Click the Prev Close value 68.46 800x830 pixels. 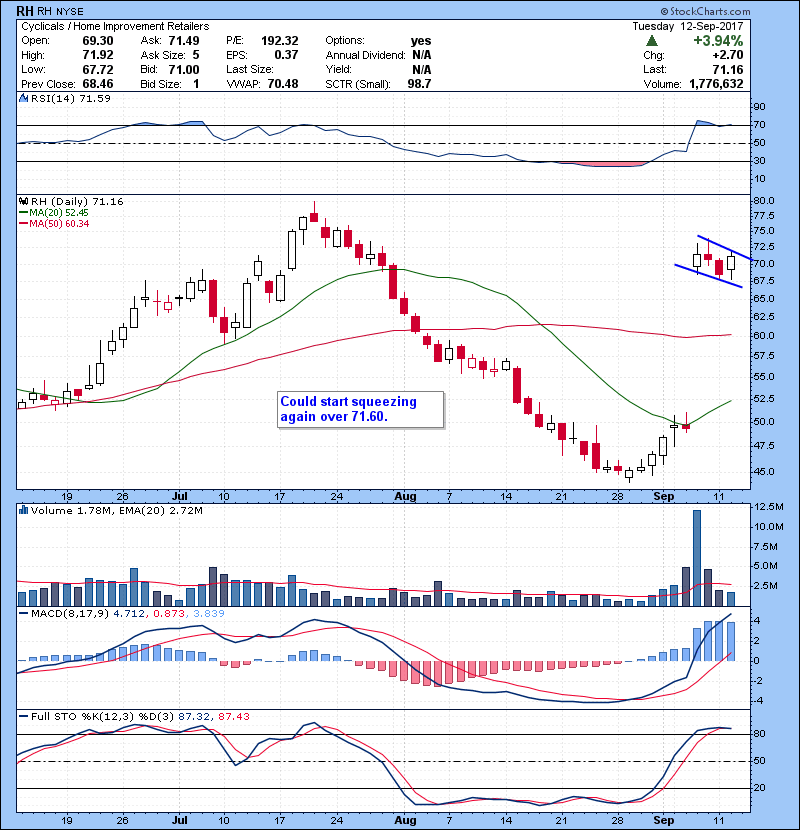pyautogui.click(x=97, y=84)
